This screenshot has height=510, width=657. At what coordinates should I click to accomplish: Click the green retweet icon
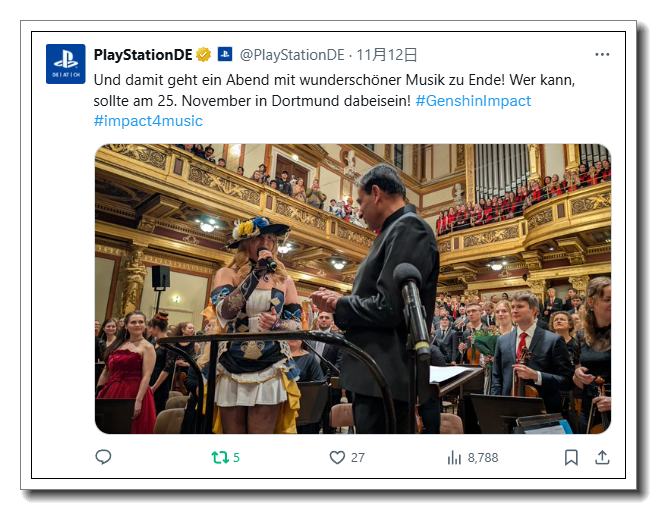pos(220,457)
